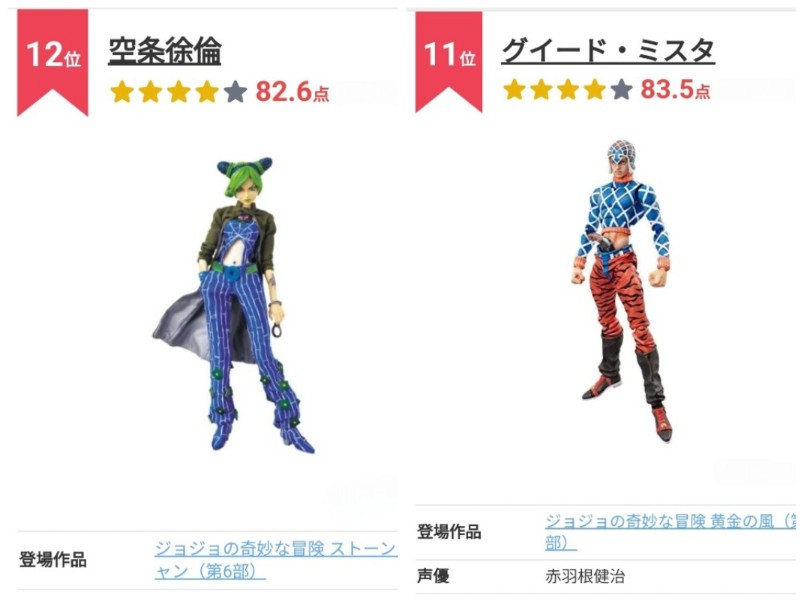The height and width of the screenshot is (603, 804).
Task: Open the 空条徐倫 figure image
Action: 234,306
